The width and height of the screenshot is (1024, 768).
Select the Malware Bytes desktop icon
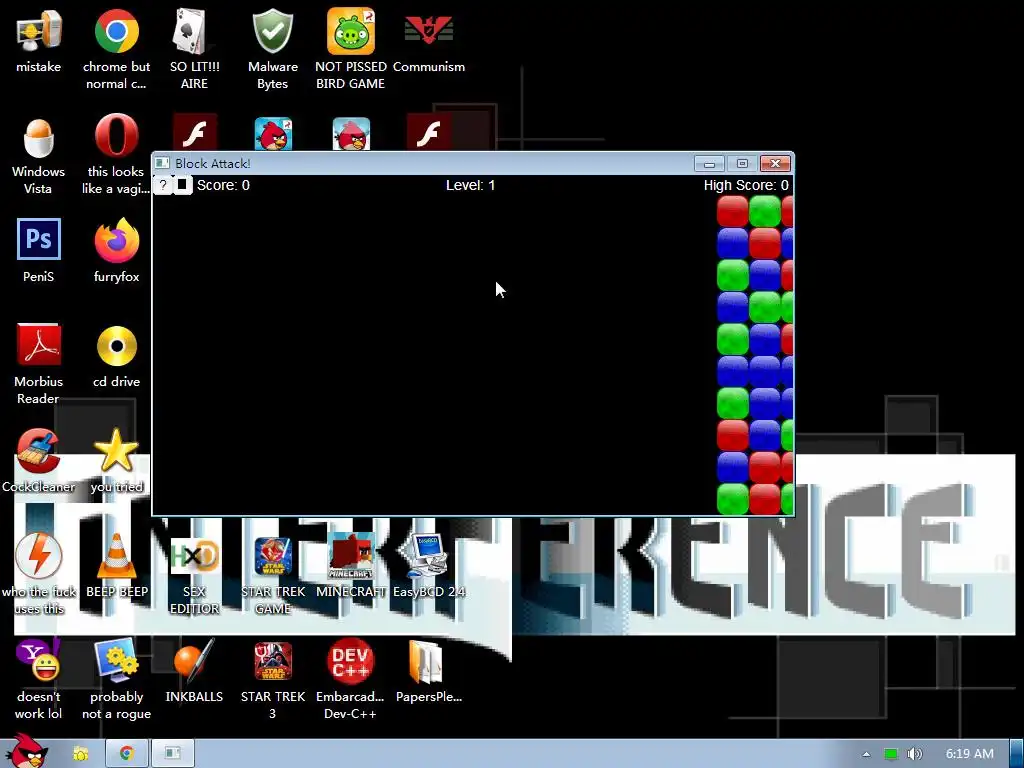pyautogui.click(x=272, y=50)
